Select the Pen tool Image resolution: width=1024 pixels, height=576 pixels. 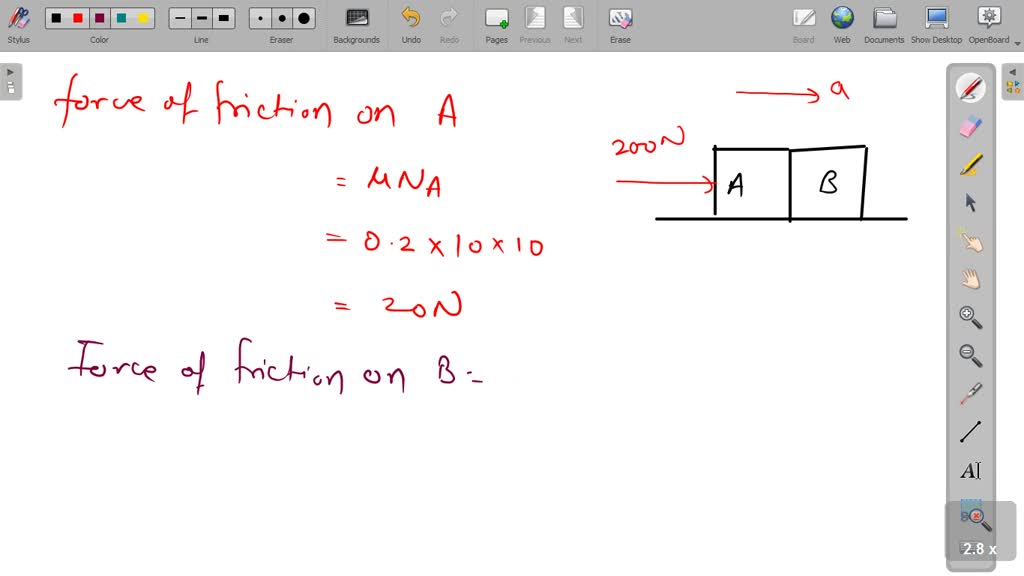tap(970, 88)
